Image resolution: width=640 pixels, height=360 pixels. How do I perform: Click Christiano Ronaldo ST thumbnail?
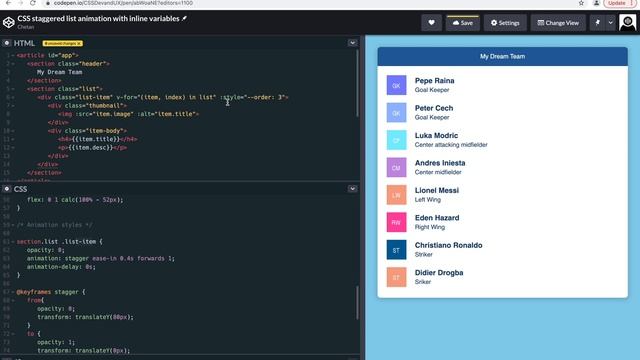tap(396, 250)
